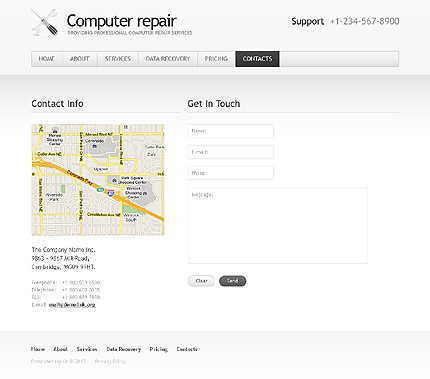
Task: Open the Home navigation tab
Action: coord(47,59)
